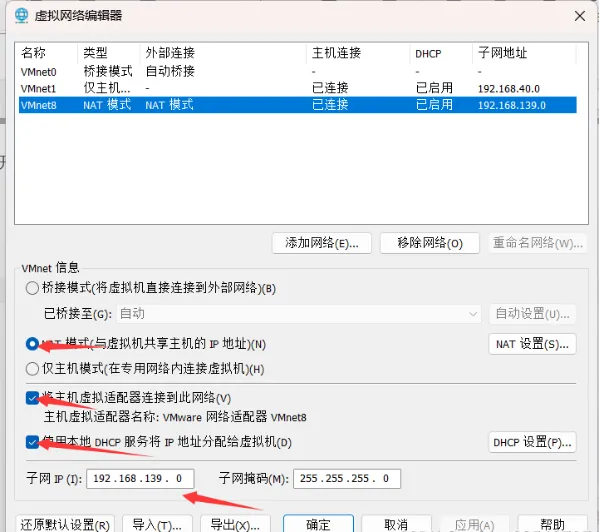
Task: Select the 桥接模式 radio button
Action: point(32,288)
